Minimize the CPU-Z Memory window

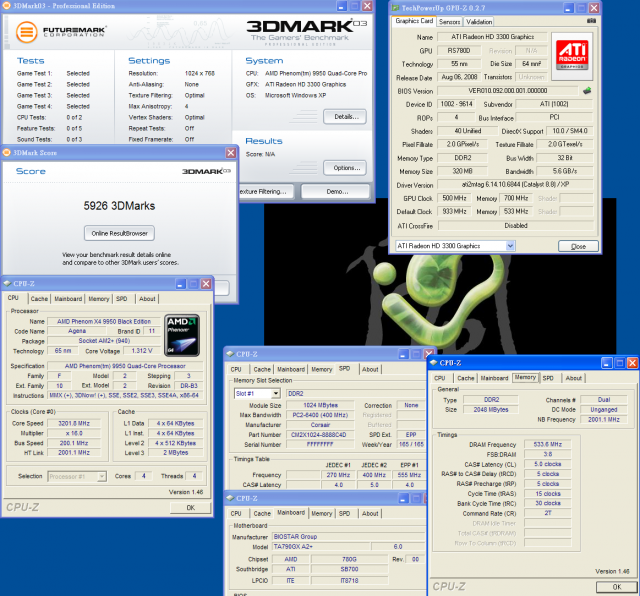(607, 362)
